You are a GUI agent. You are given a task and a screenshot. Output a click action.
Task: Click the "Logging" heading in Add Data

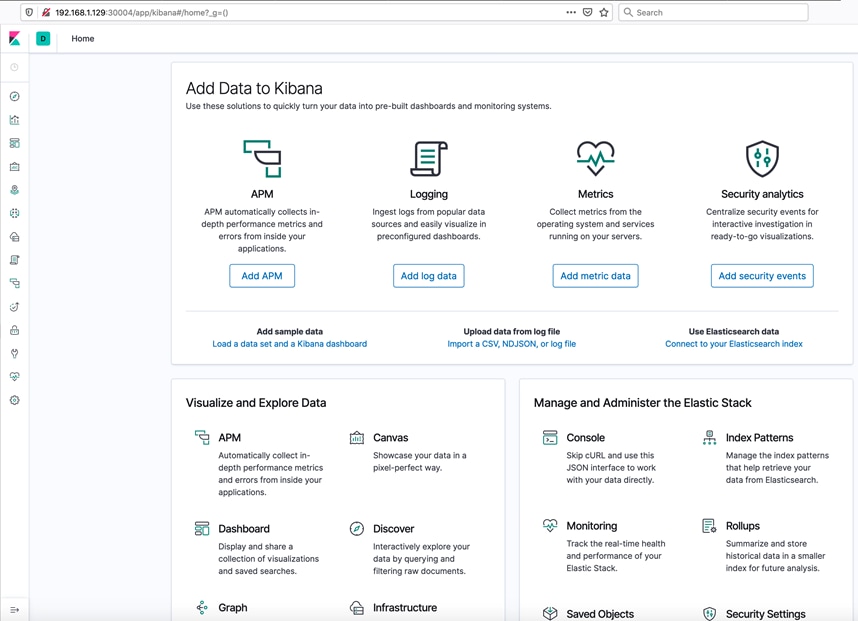tap(428, 194)
